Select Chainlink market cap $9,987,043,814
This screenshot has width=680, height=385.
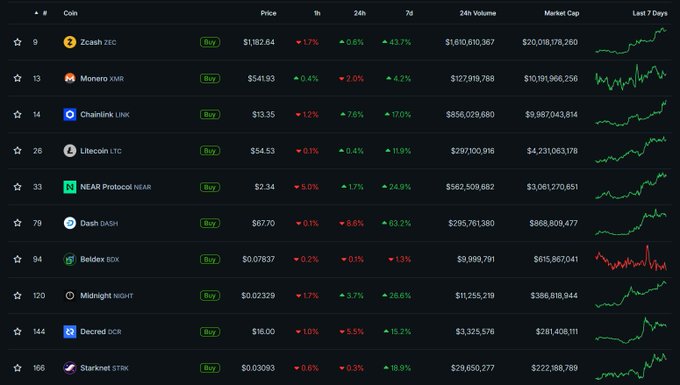pyautogui.click(x=551, y=114)
